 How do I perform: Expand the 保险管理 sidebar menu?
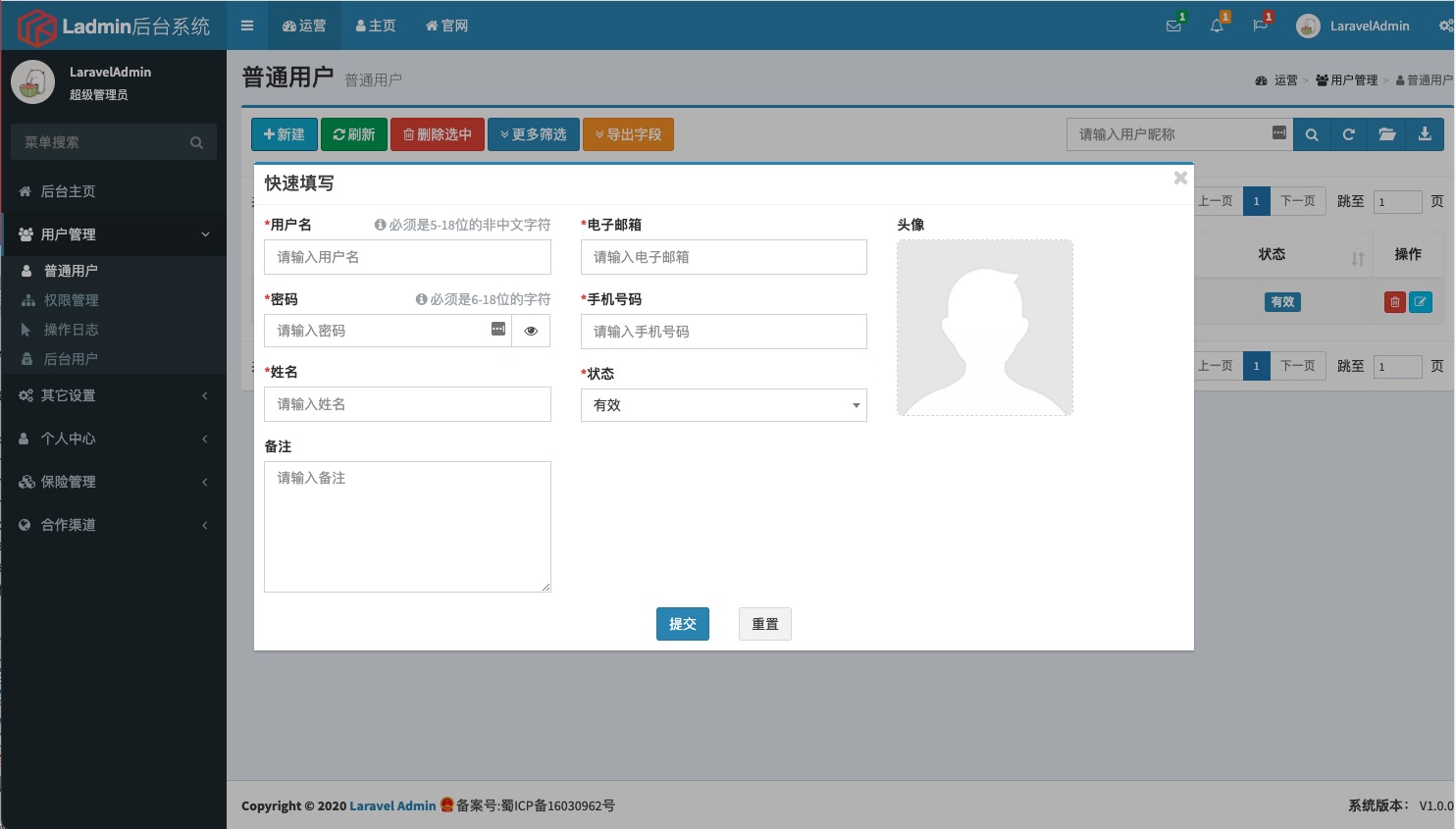point(114,482)
